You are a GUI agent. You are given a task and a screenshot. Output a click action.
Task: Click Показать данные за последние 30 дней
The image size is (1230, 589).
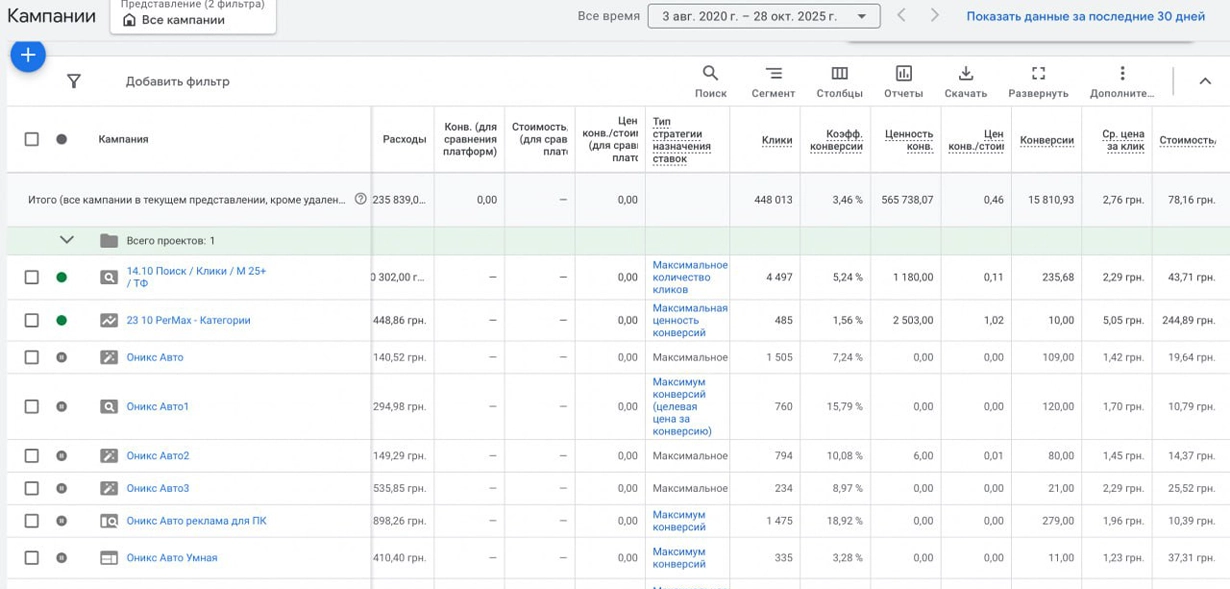[1085, 17]
